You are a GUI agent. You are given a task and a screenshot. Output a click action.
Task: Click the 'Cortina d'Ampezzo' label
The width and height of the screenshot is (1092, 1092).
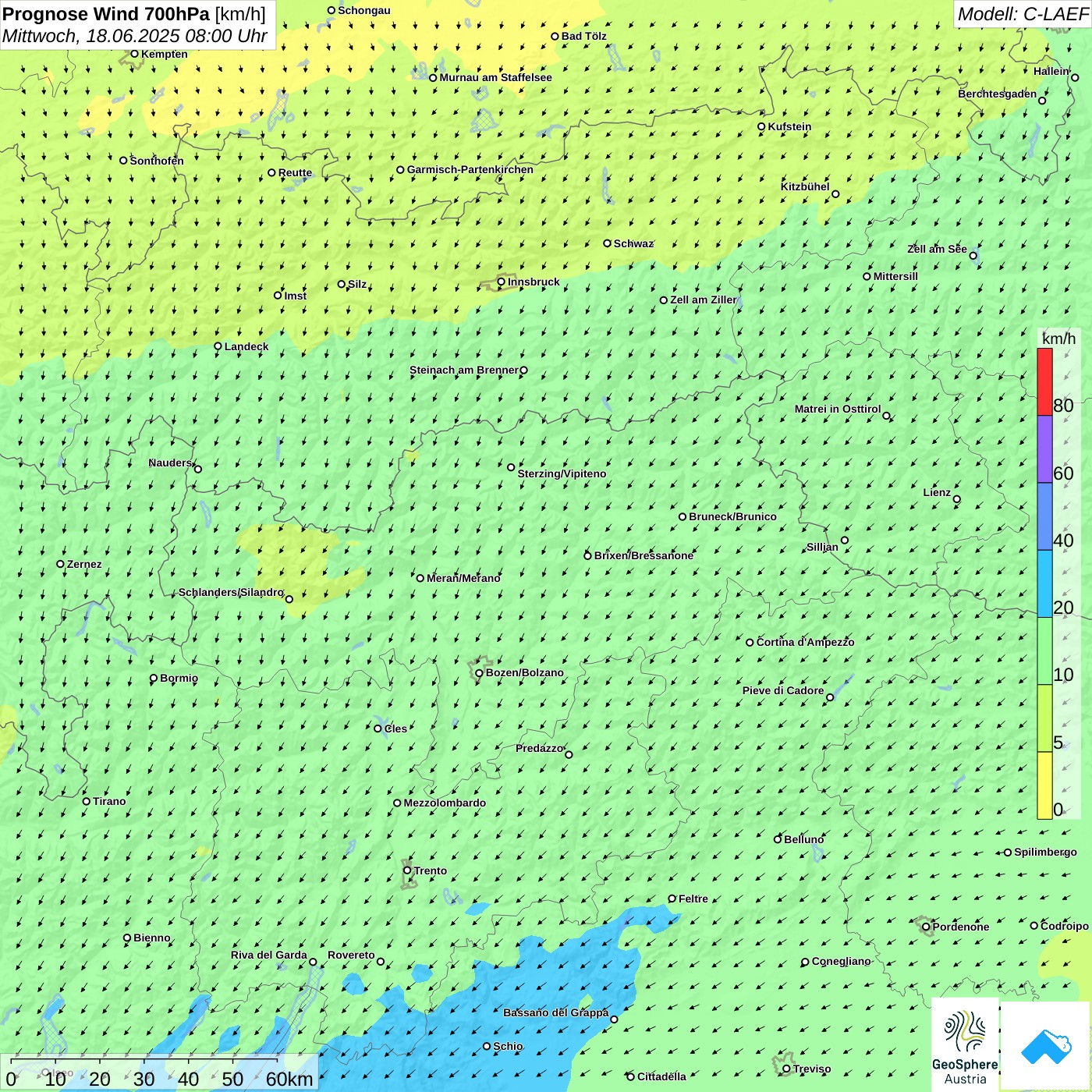[x=805, y=642]
